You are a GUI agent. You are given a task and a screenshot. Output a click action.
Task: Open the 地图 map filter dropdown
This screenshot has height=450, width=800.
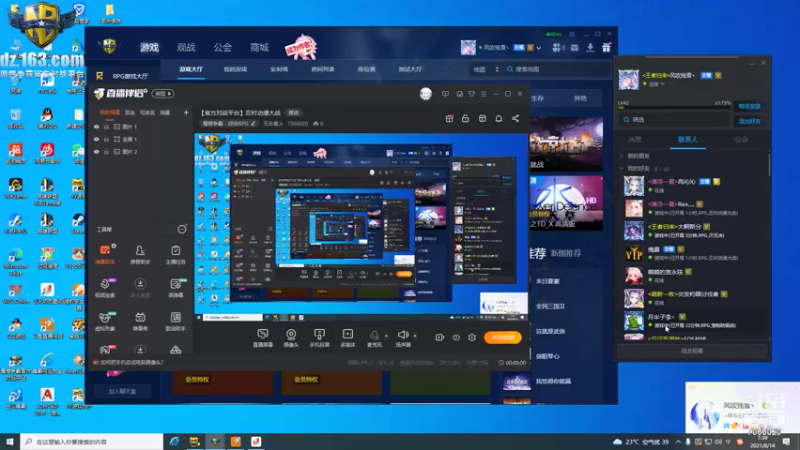pyautogui.click(x=486, y=69)
